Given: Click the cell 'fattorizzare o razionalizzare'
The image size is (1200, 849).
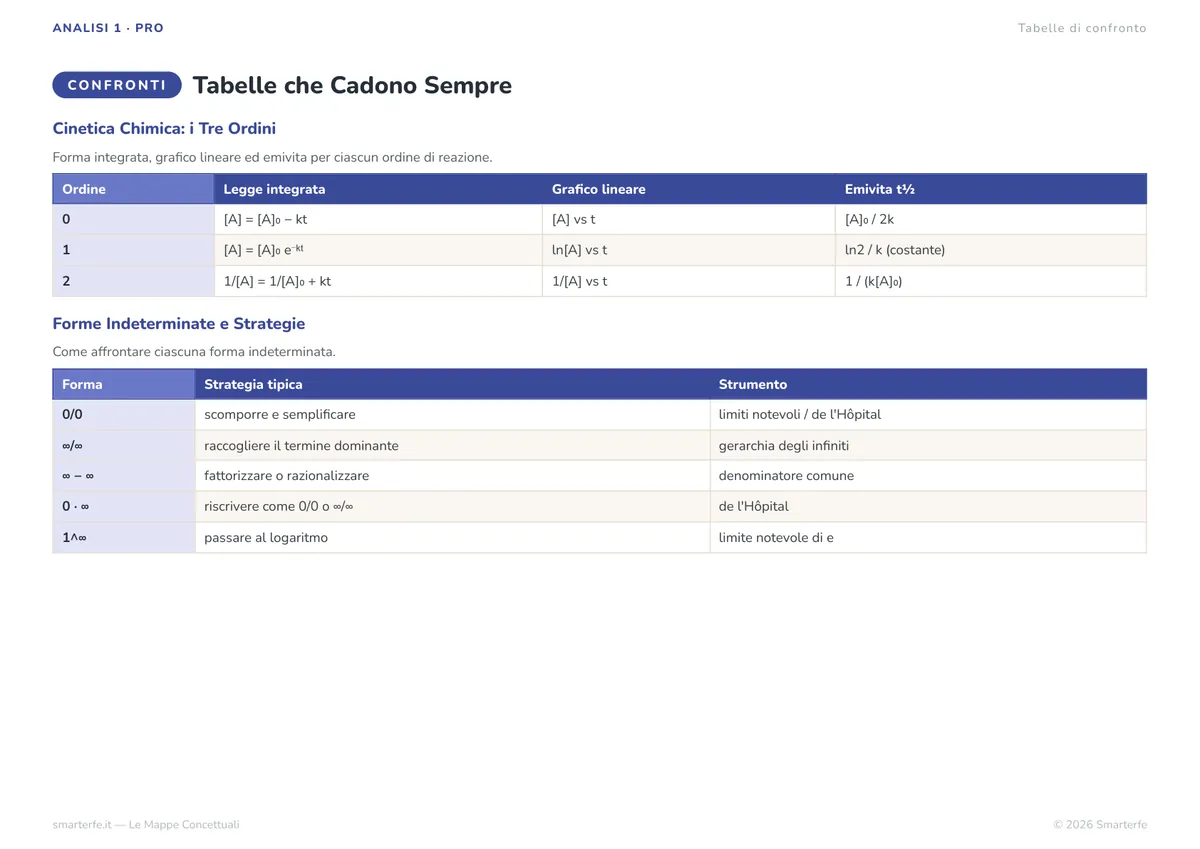Looking at the screenshot, I should (x=452, y=476).
